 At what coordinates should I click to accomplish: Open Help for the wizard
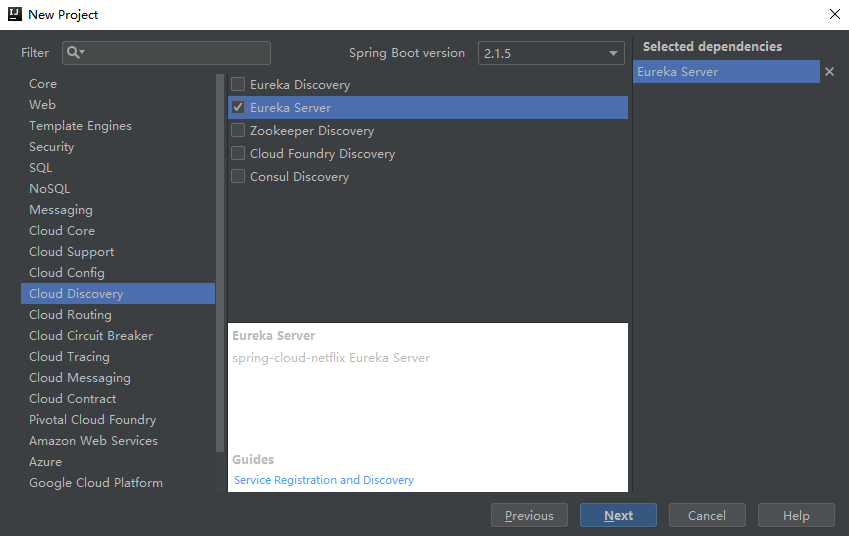(796, 515)
